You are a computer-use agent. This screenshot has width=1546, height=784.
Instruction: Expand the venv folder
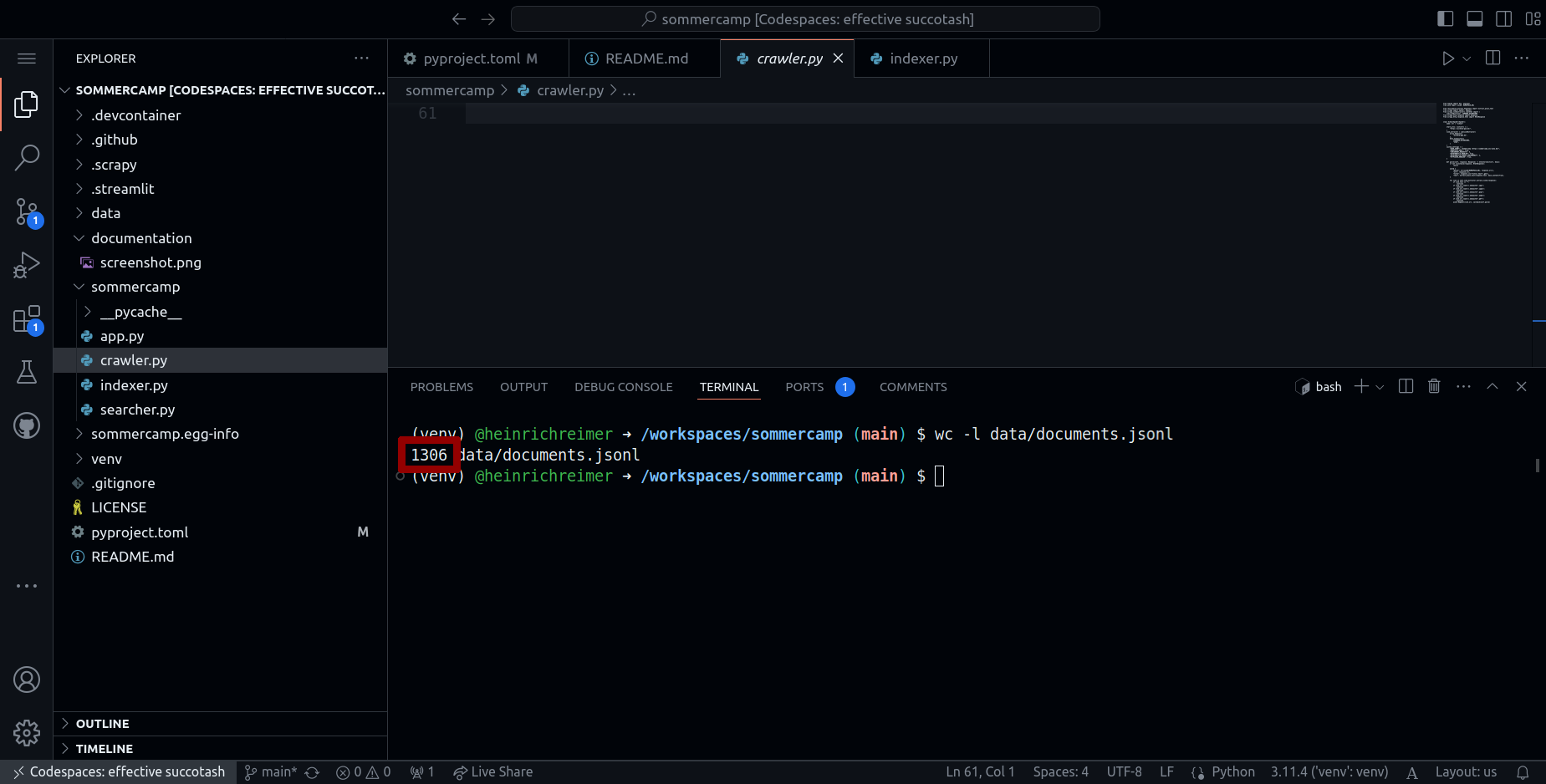pos(220,459)
